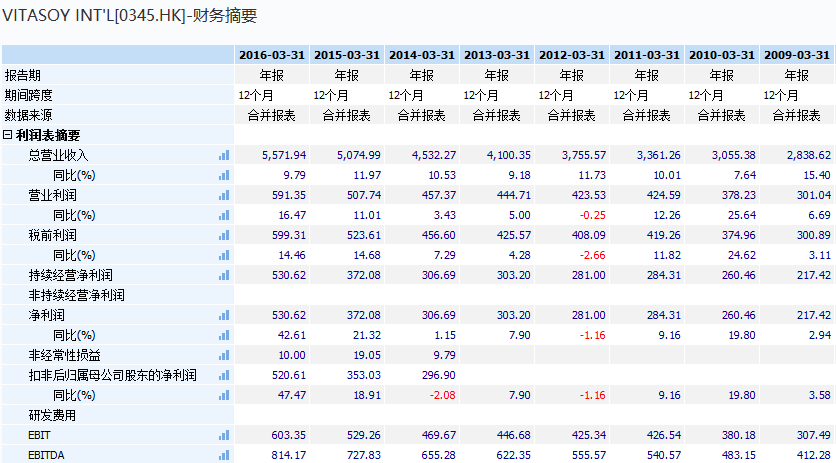Select the 2016-03-31 column header
The width and height of the screenshot is (836, 463).
tap(272, 55)
